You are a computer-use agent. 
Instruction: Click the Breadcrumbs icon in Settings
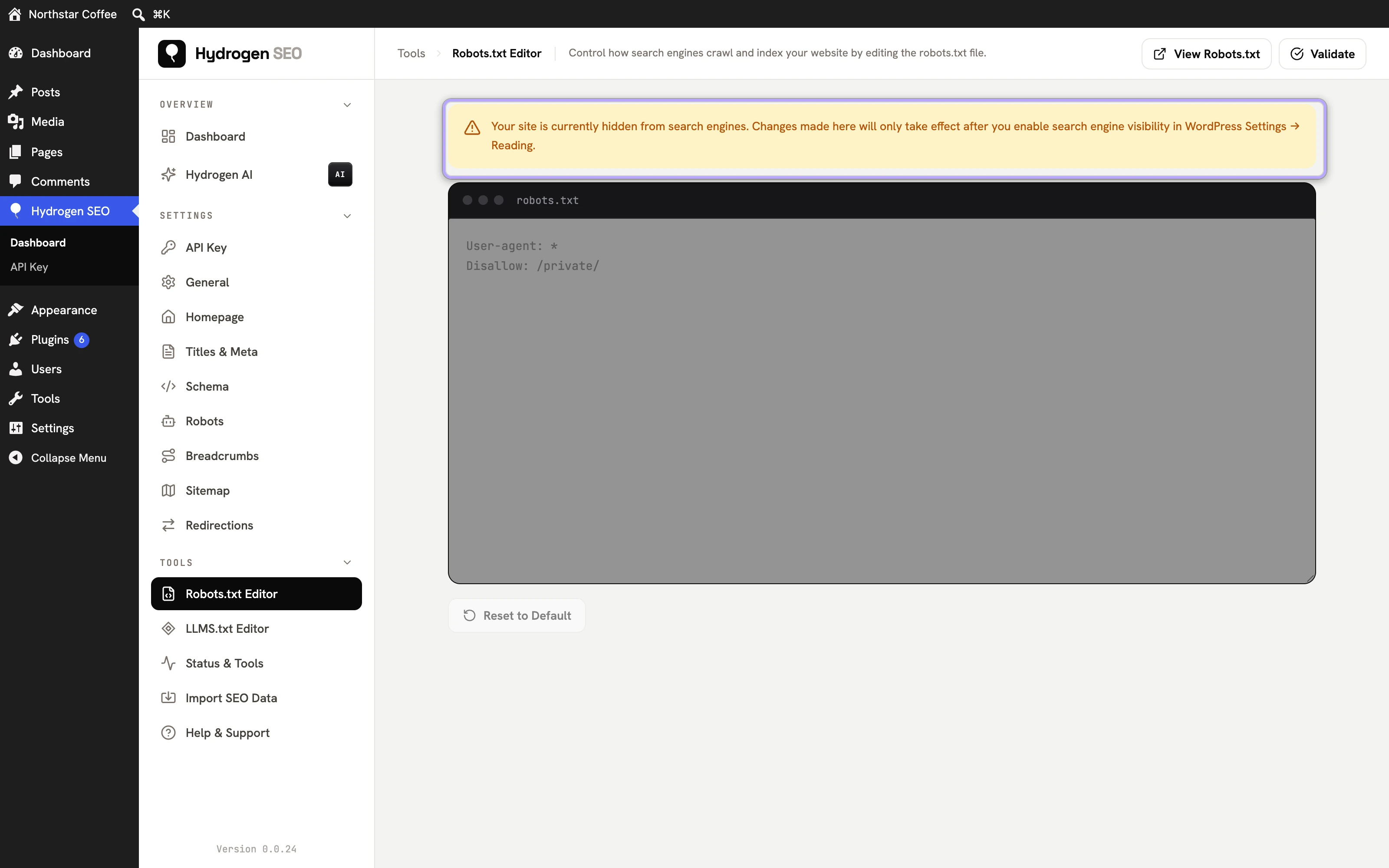[x=168, y=456]
